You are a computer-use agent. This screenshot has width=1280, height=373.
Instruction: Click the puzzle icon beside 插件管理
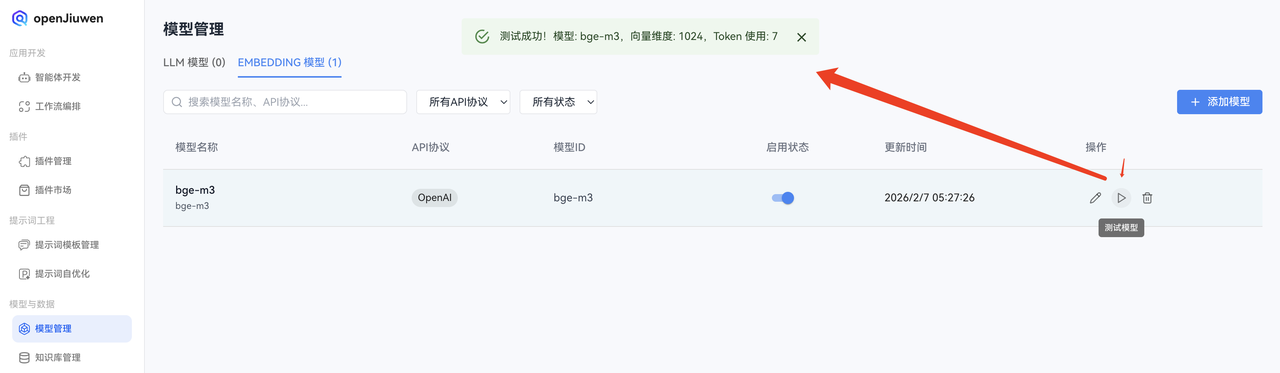coord(25,161)
